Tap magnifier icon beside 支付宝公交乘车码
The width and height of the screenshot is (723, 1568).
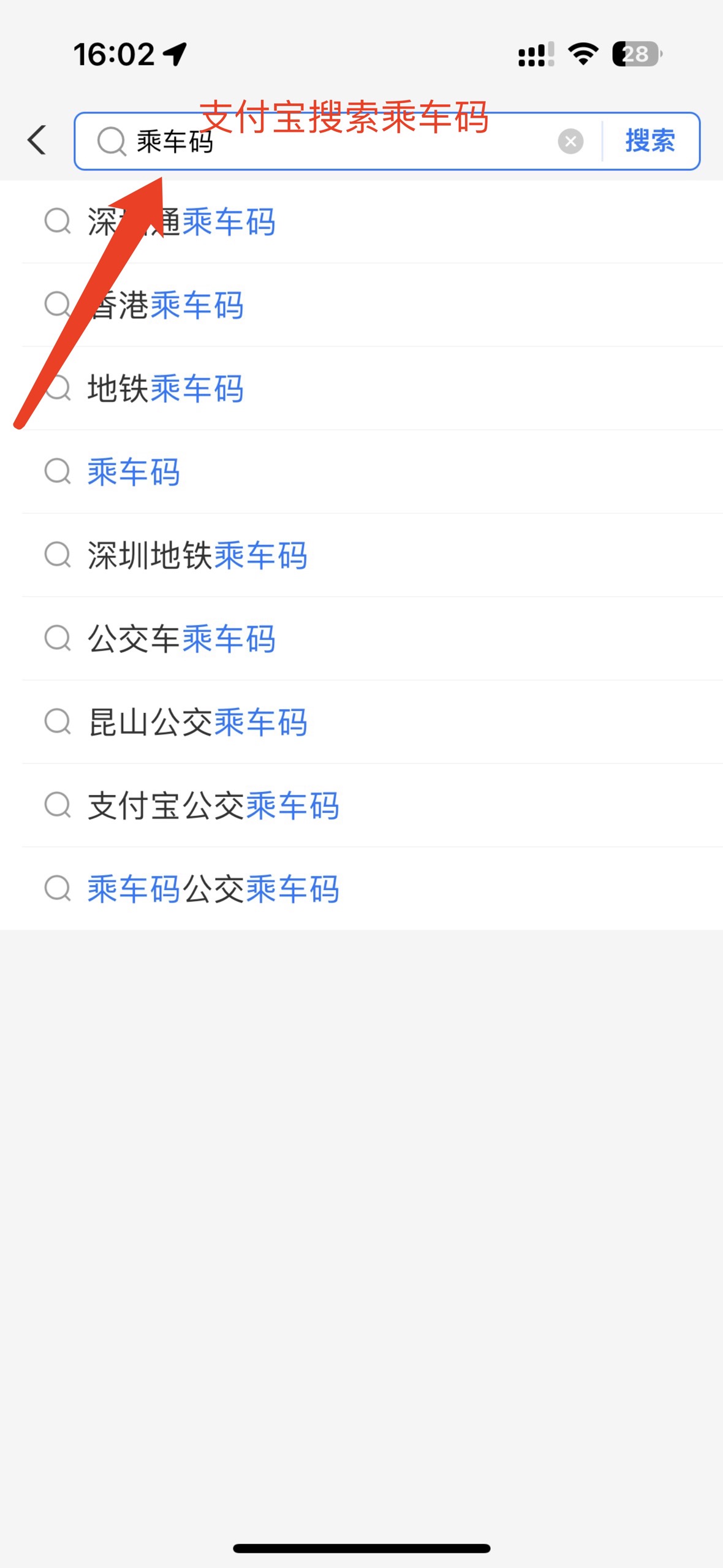58,805
